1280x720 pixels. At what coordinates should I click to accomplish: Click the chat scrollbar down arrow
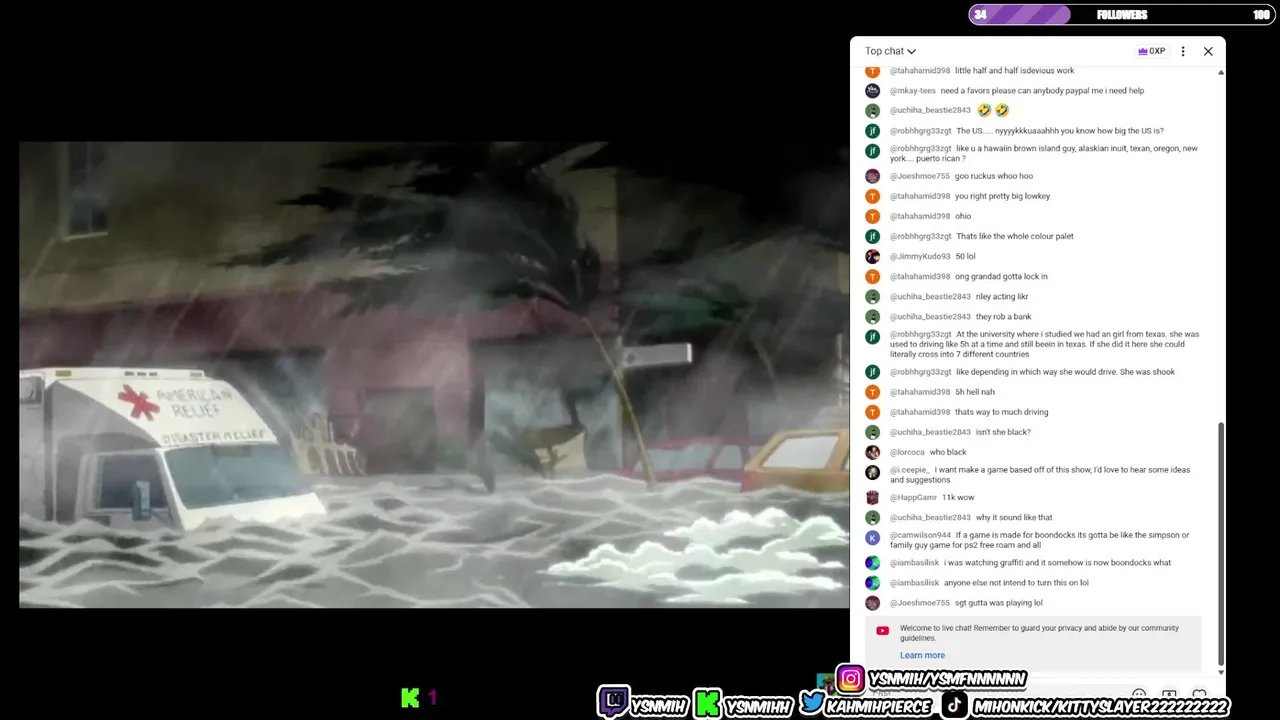(1221, 672)
